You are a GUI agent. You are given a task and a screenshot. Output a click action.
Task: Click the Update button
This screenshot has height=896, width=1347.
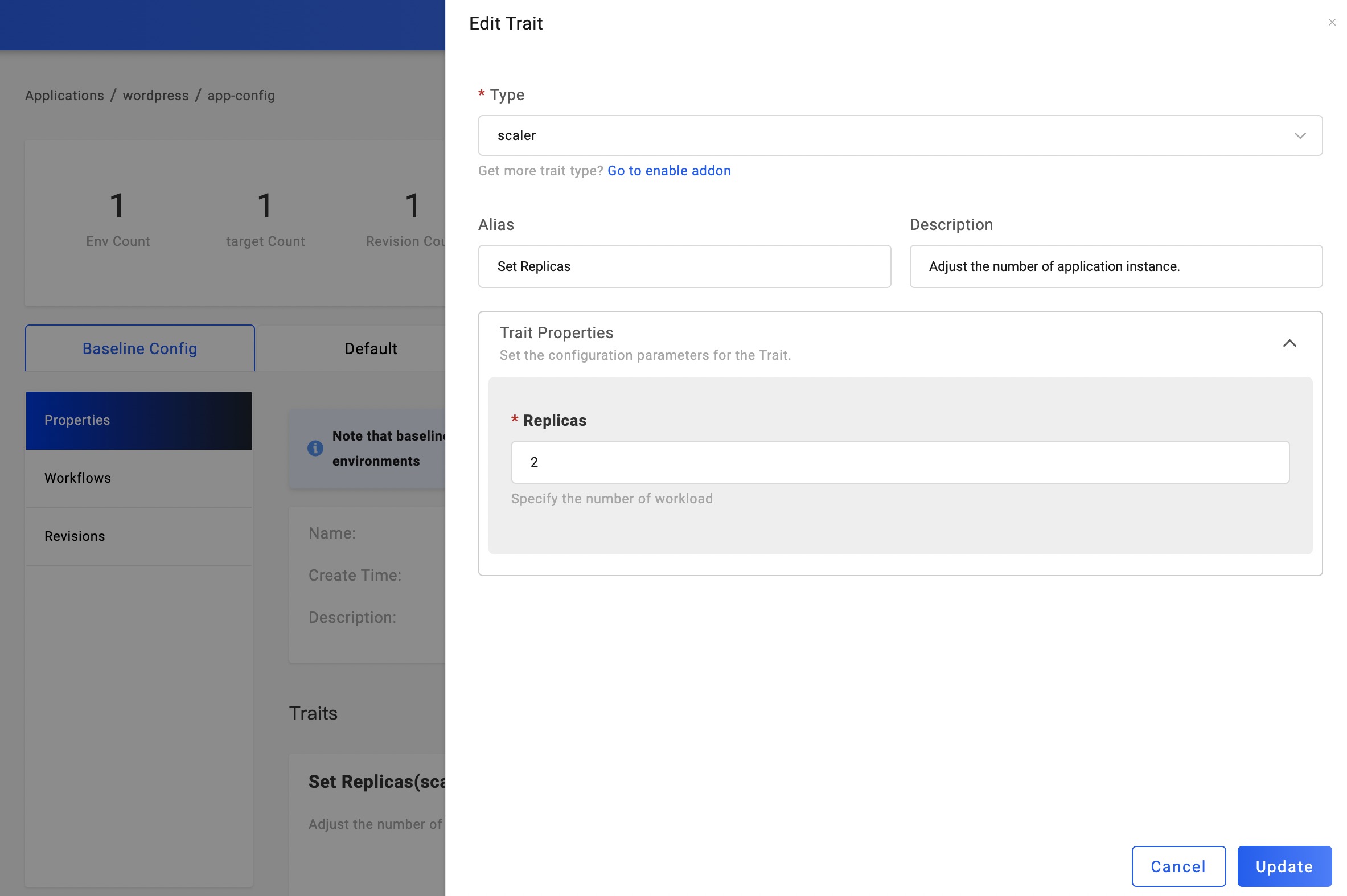pyautogui.click(x=1284, y=866)
